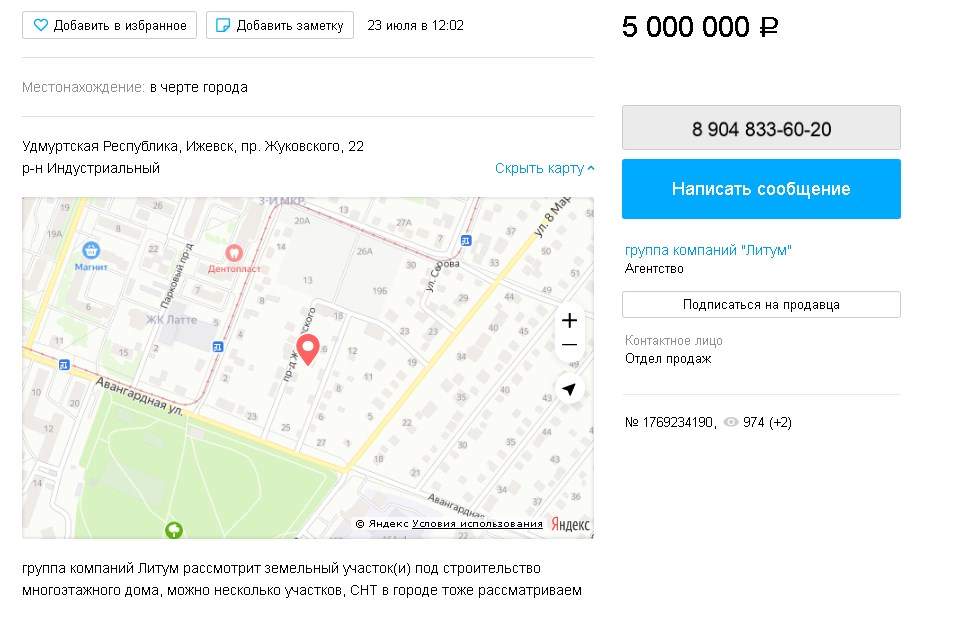Image resolution: width=966 pixels, height=619 pixels.
Task: Click the Магнит store icon on map
Action: 91,250
